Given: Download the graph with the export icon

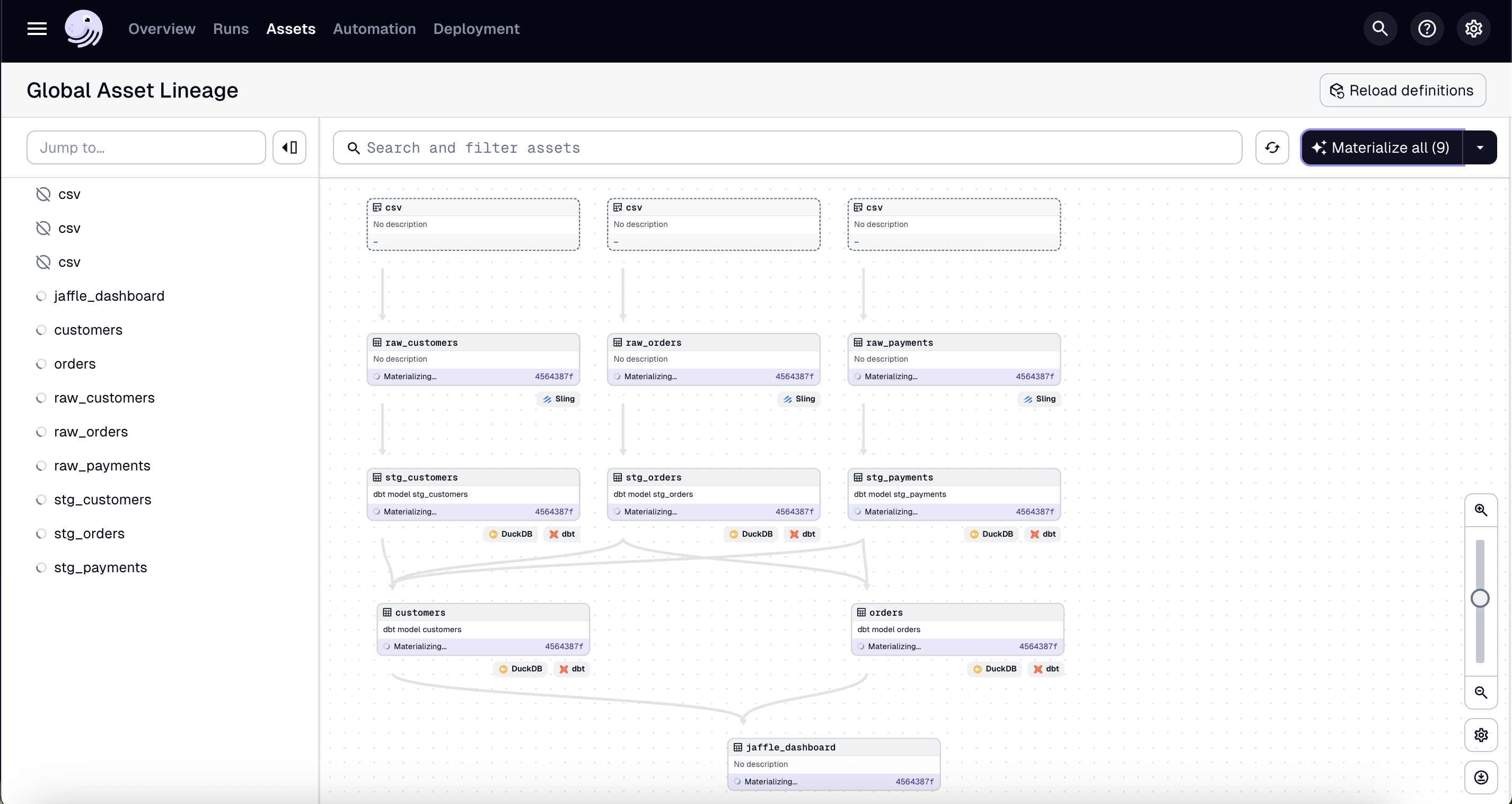Looking at the screenshot, I should coord(1481,777).
